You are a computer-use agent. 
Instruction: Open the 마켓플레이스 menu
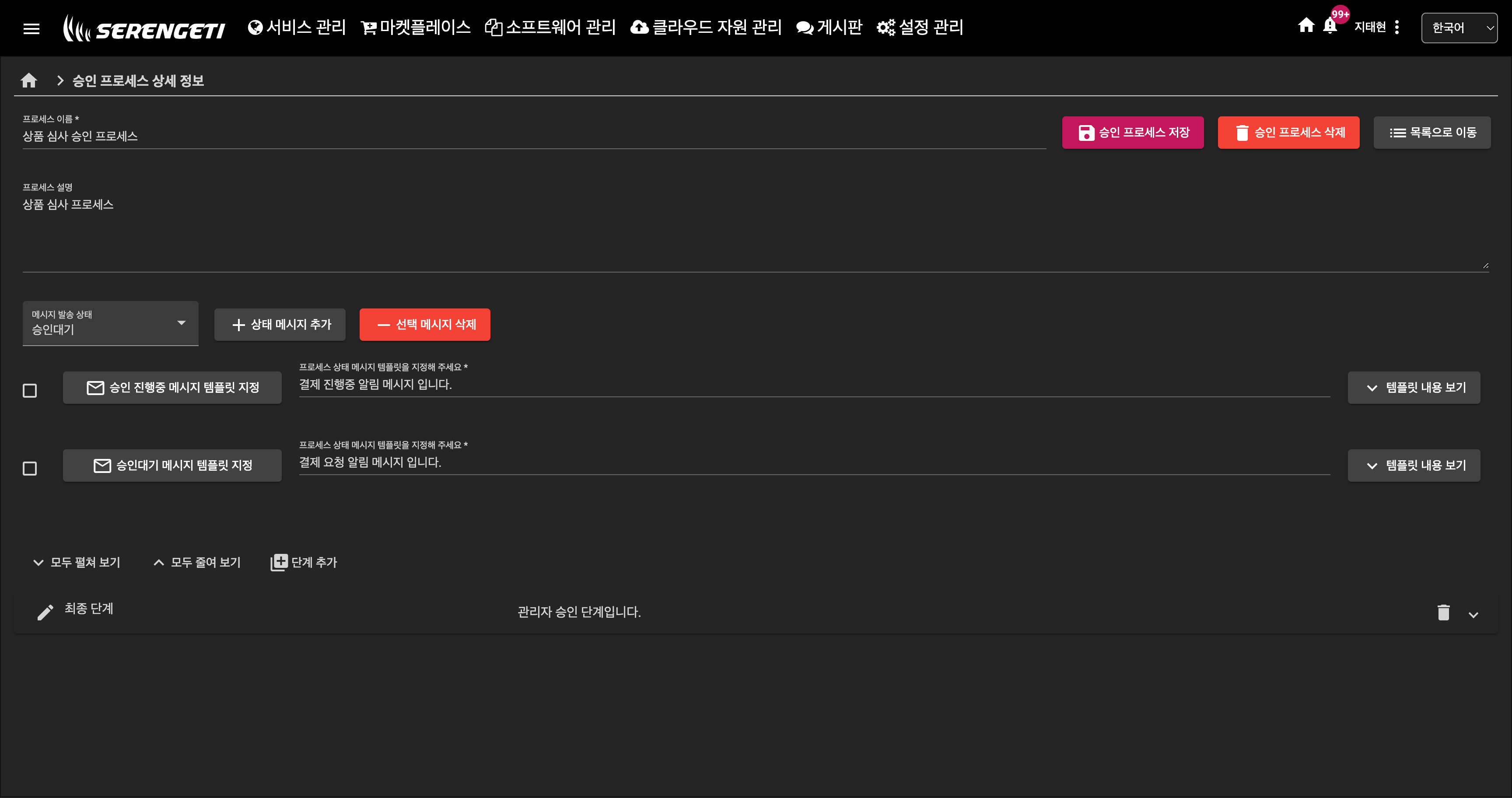[x=416, y=27]
